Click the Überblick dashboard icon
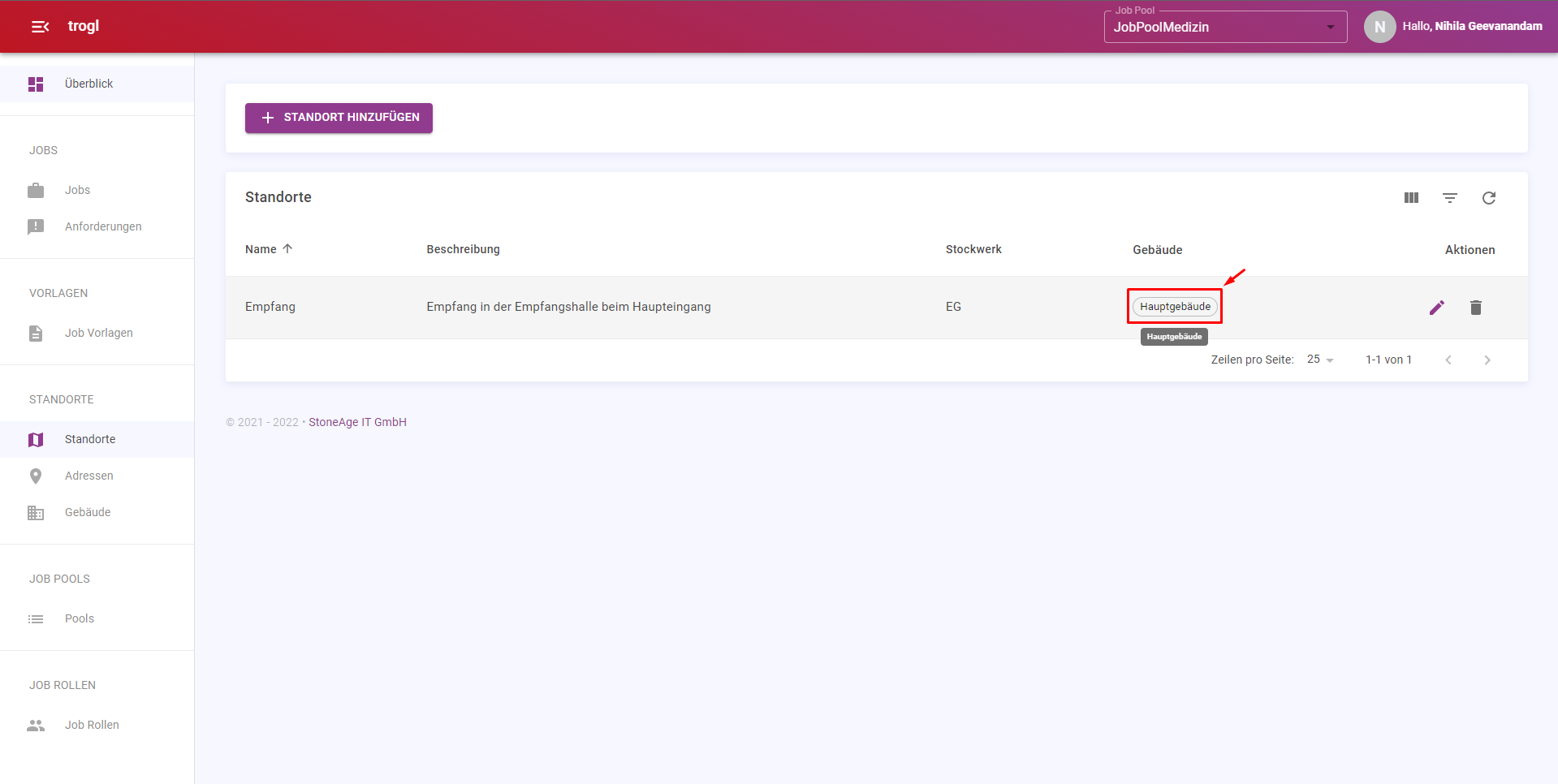The height and width of the screenshot is (784, 1558). pyautogui.click(x=36, y=84)
